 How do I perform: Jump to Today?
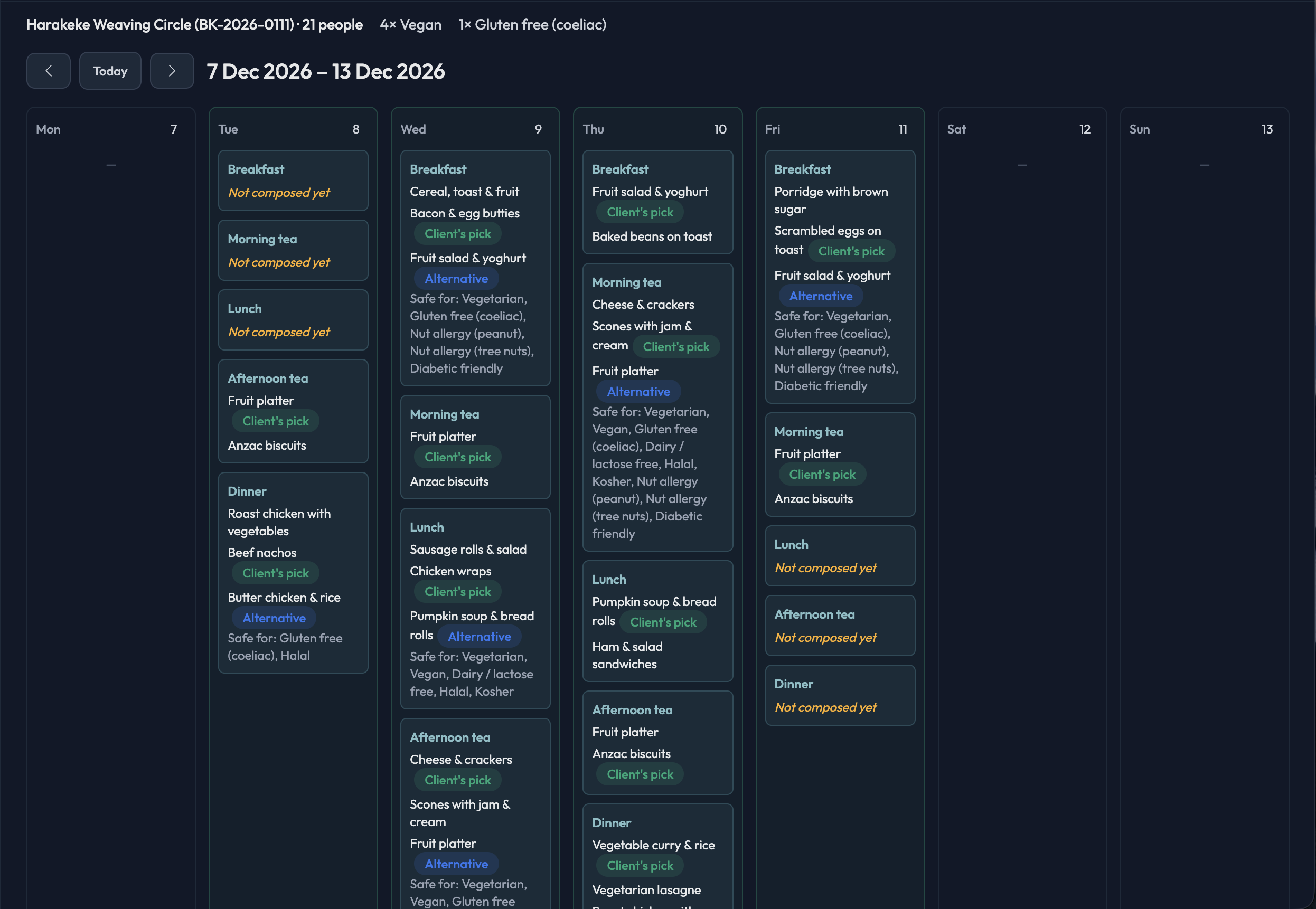pos(110,71)
